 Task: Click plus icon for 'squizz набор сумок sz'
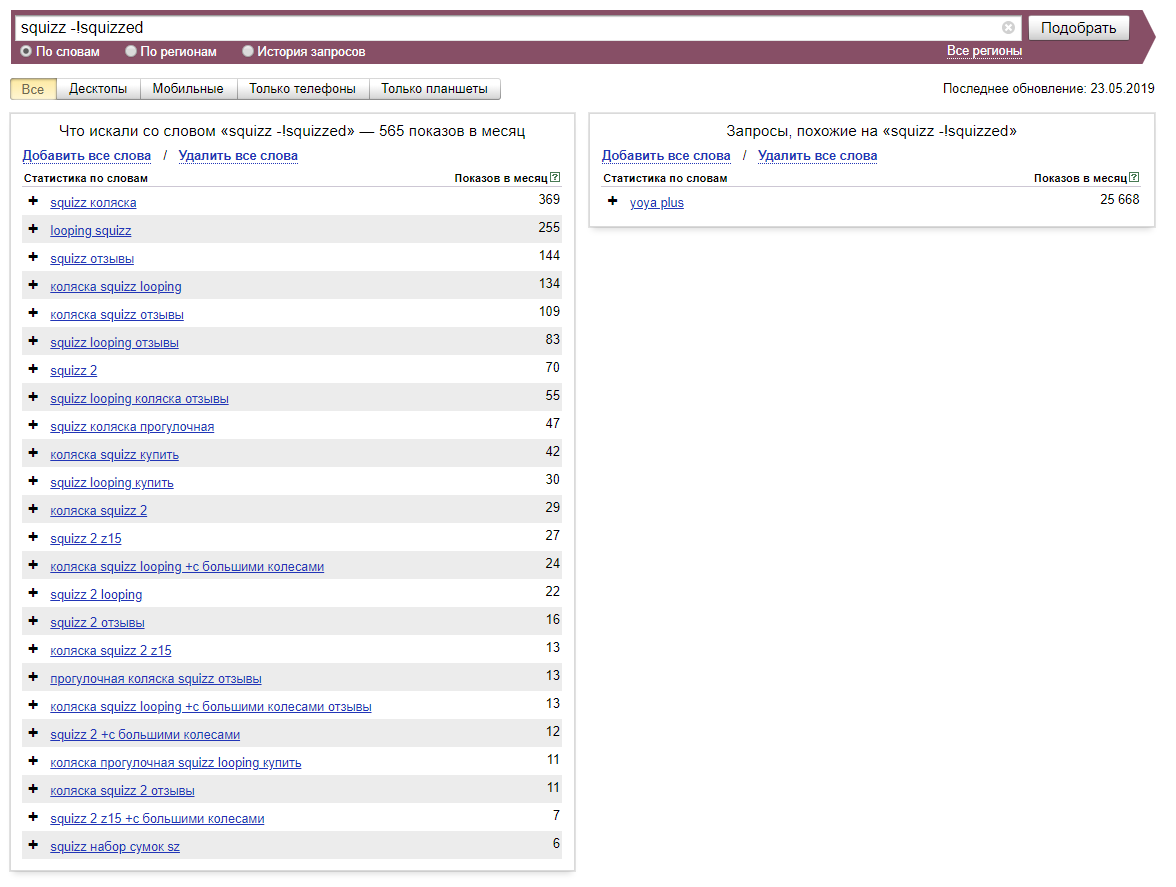tap(33, 845)
